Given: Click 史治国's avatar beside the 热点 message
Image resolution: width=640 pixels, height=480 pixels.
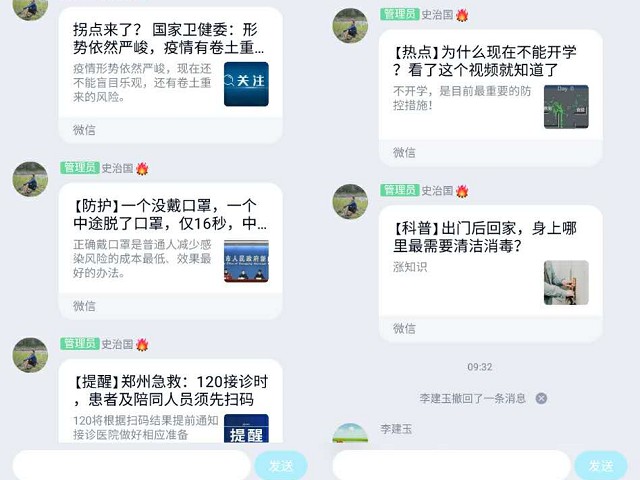Looking at the screenshot, I should pos(350,26).
